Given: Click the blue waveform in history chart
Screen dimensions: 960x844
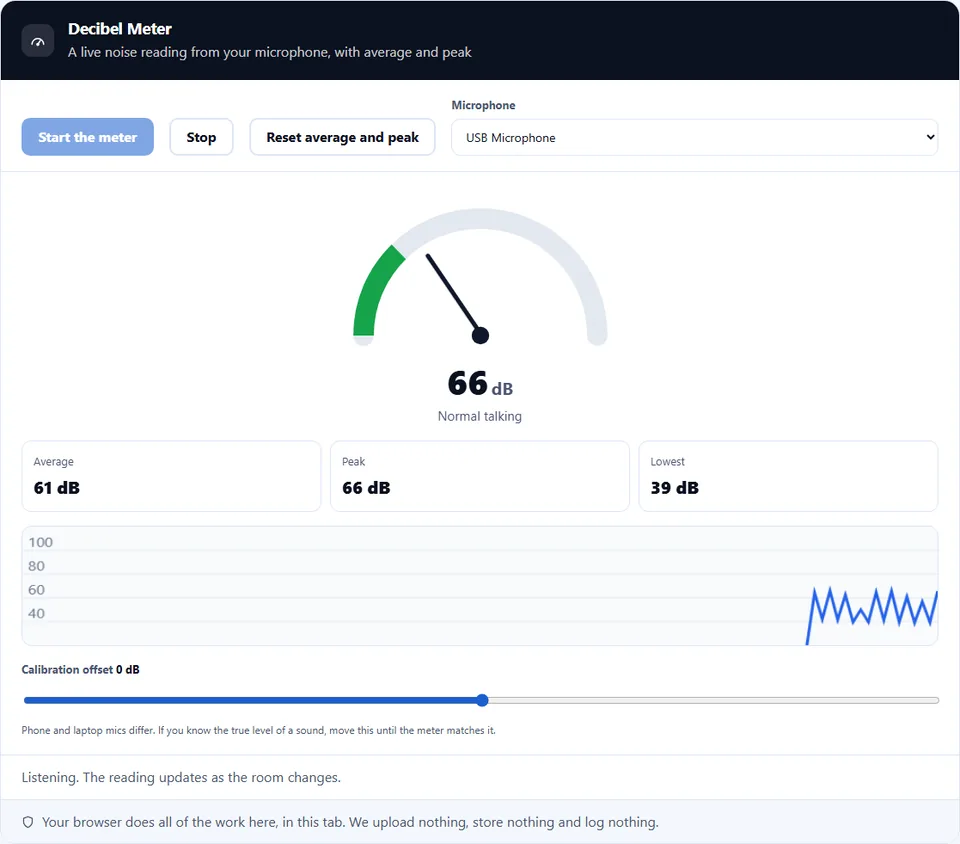Looking at the screenshot, I should pos(872,612).
